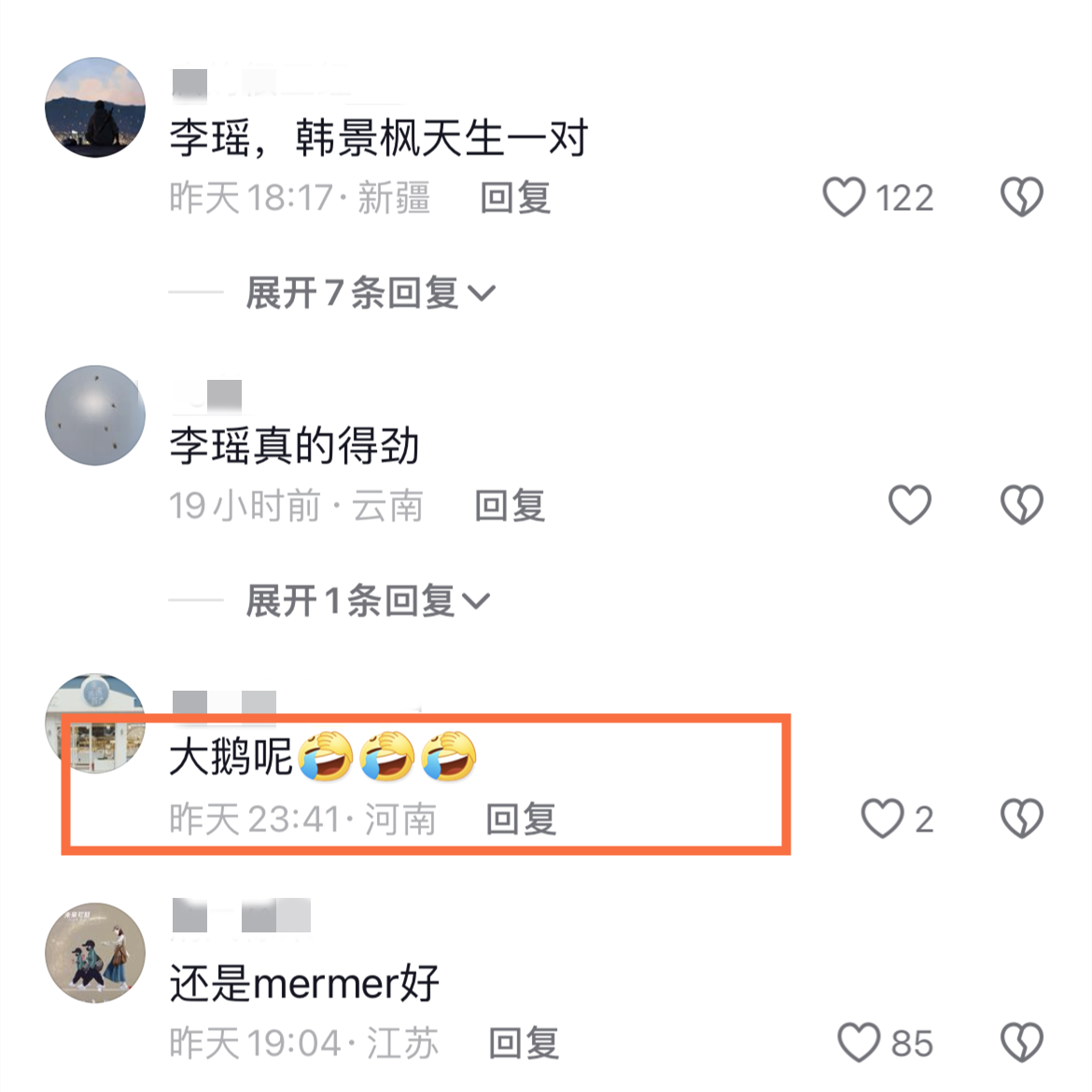
Task: Open the gray sky avatar profile
Action: [95, 415]
